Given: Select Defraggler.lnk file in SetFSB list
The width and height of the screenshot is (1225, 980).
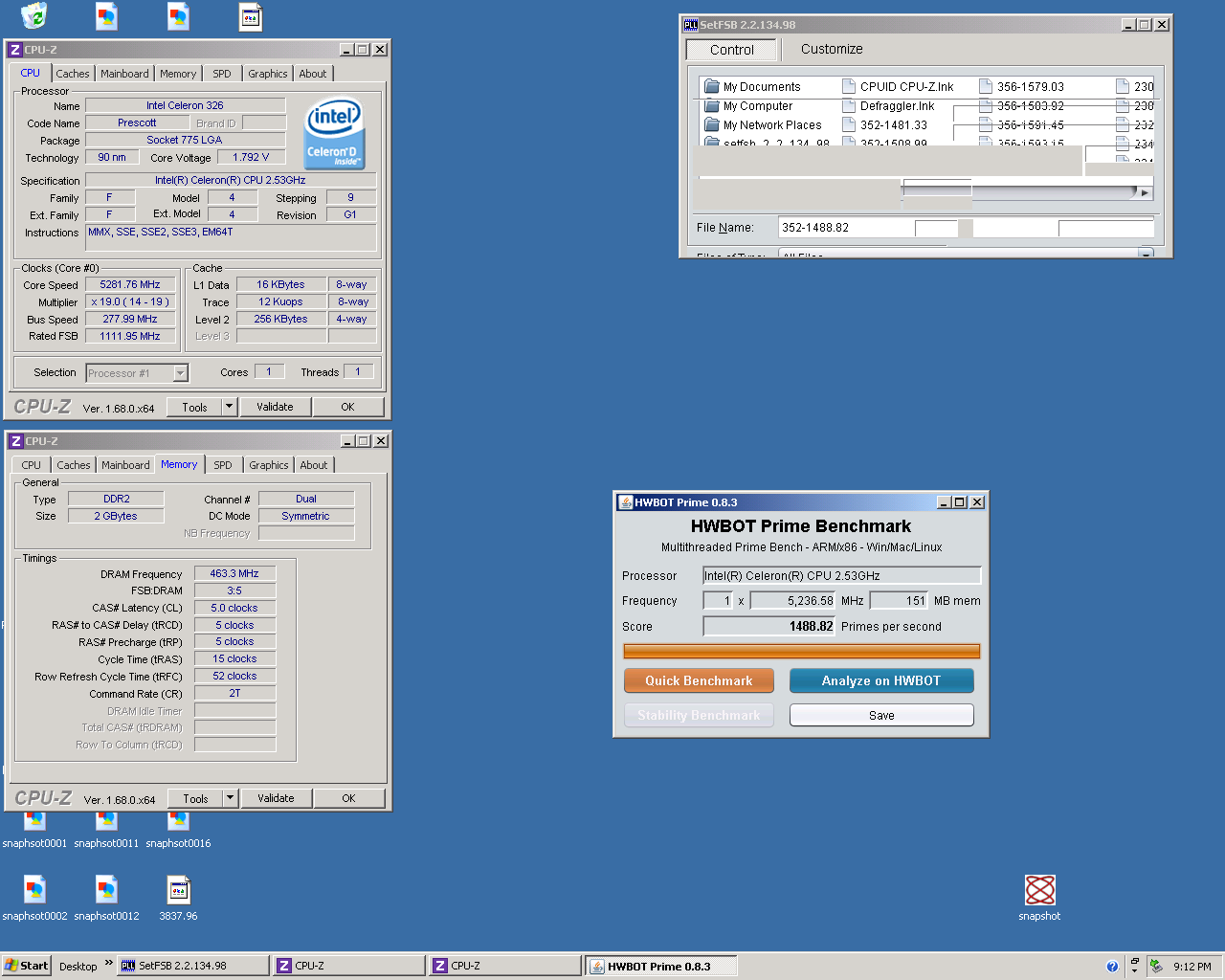Looking at the screenshot, I should point(888,106).
